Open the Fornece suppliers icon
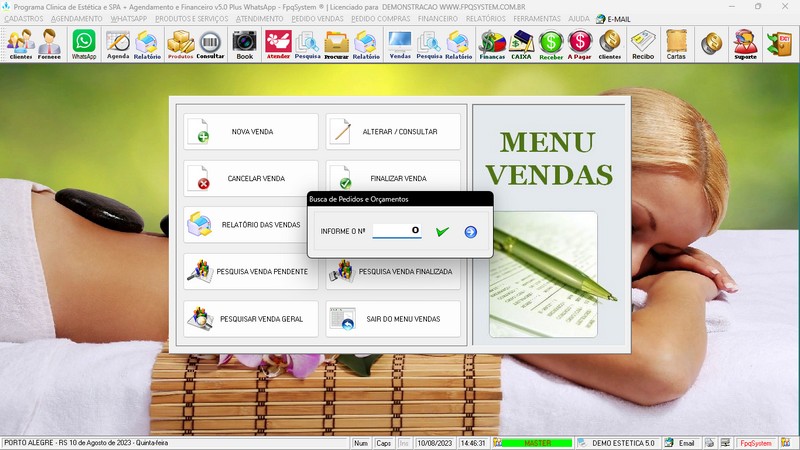 (x=49, y=44)
